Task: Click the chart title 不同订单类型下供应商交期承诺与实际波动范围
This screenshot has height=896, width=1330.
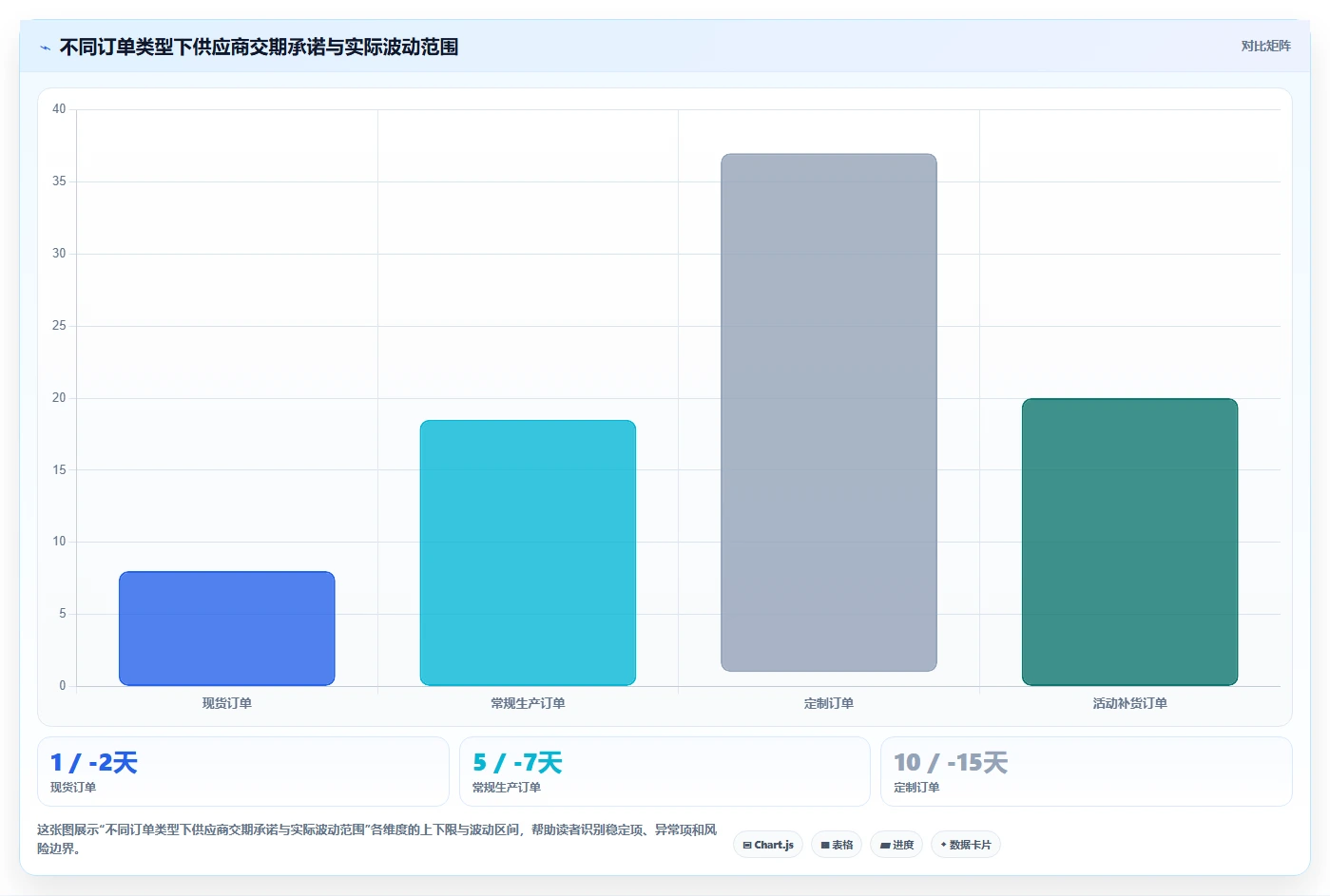Action: [x=259, y=48]
